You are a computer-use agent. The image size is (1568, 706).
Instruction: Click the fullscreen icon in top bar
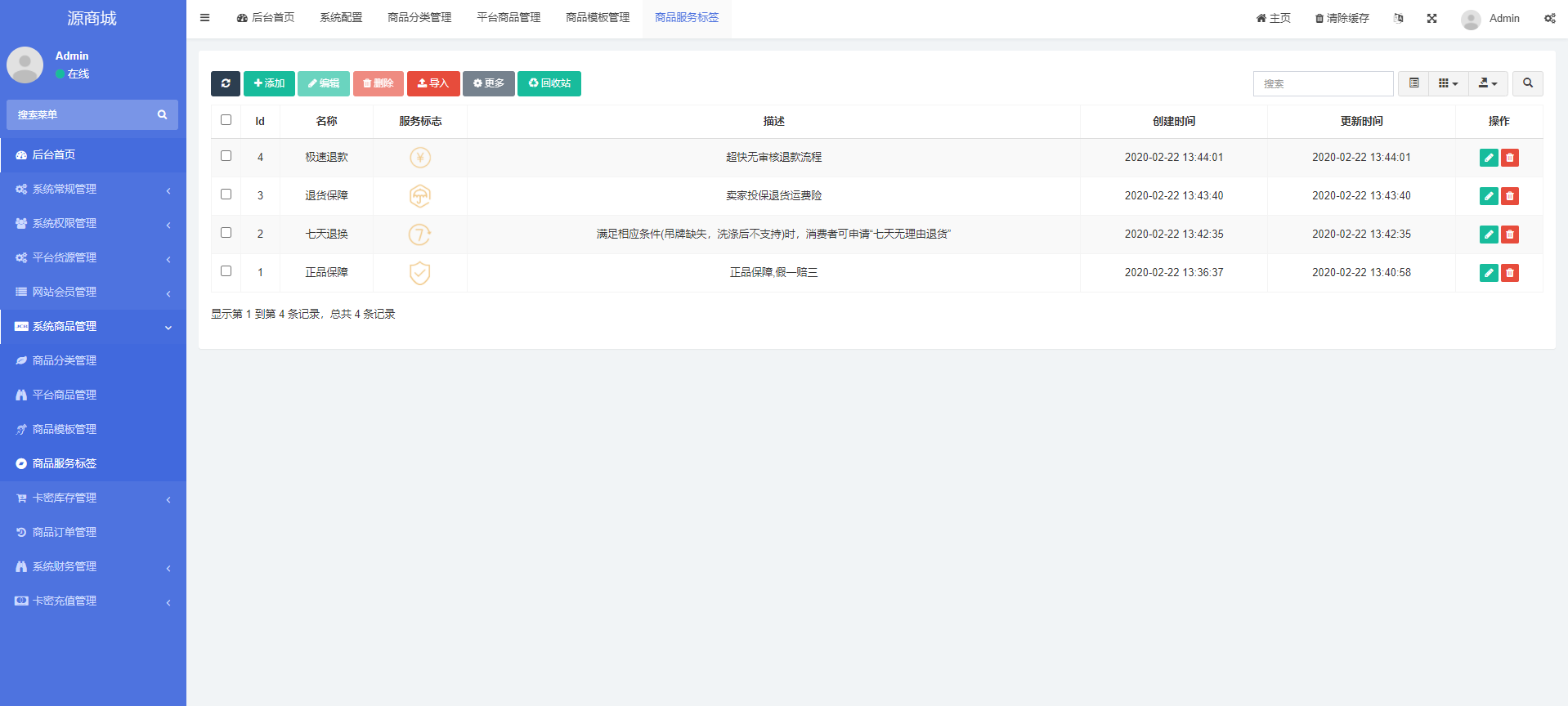pos(1431,18)
